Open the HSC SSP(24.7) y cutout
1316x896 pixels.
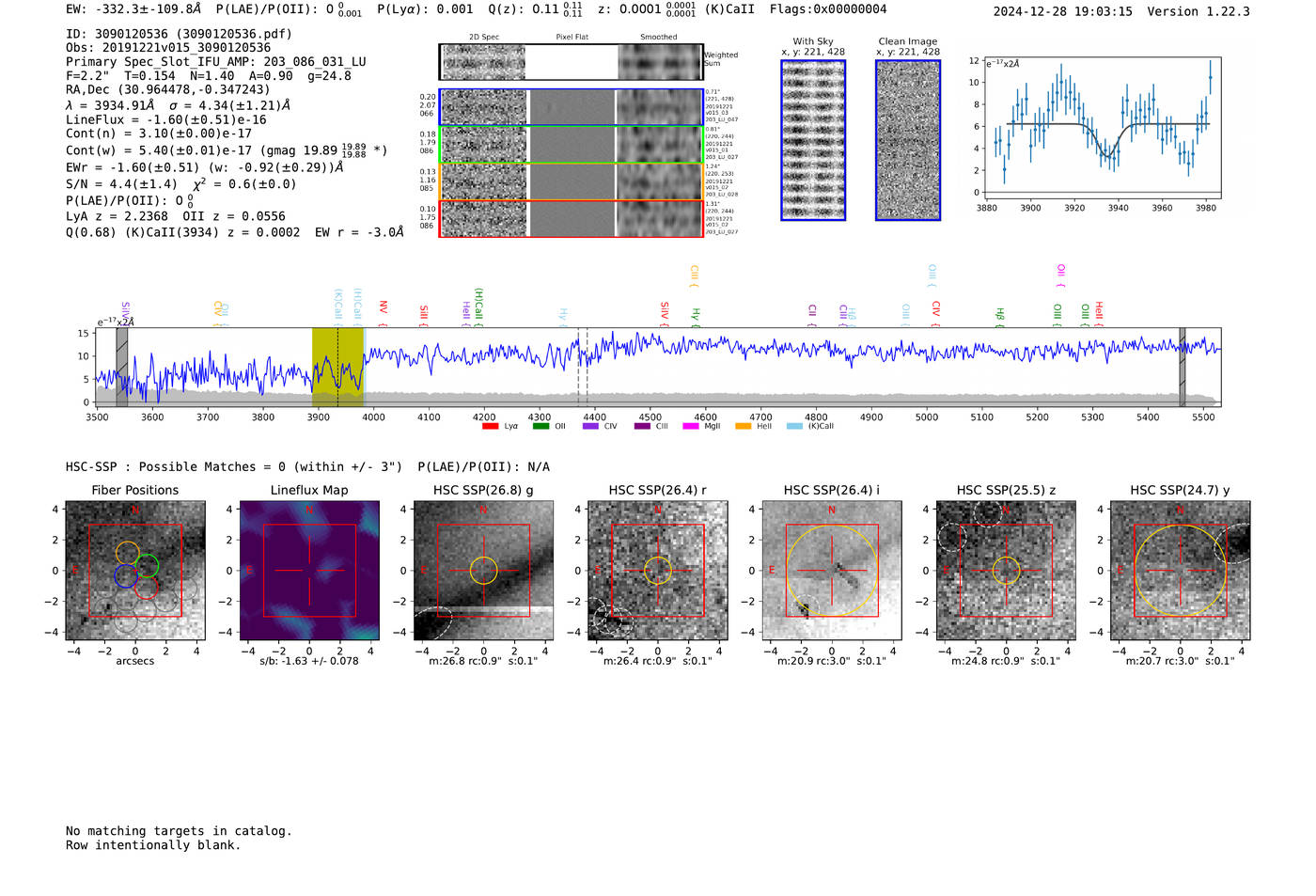1181,571
